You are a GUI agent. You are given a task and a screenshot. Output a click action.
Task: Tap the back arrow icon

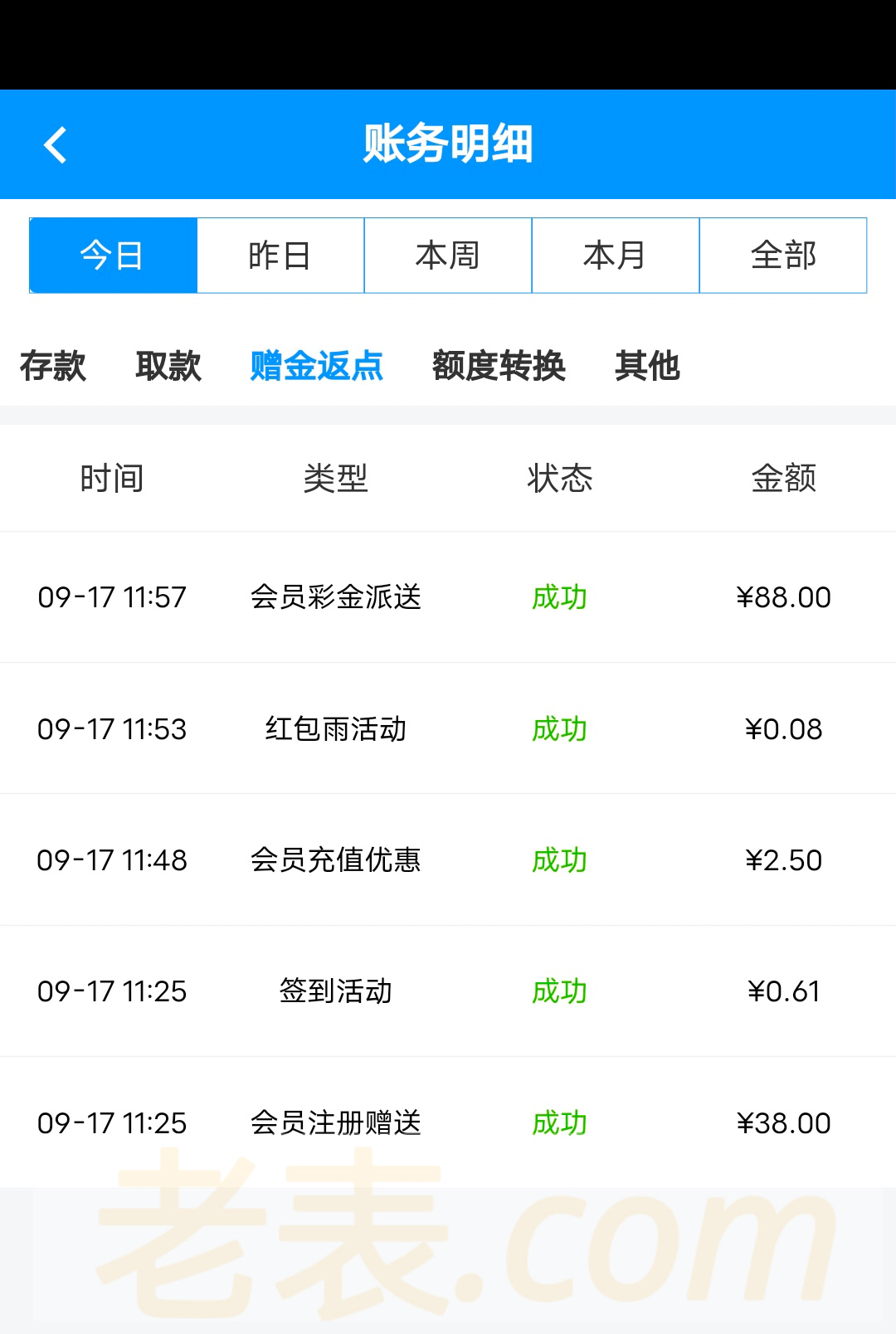click(x=56, y=145)
